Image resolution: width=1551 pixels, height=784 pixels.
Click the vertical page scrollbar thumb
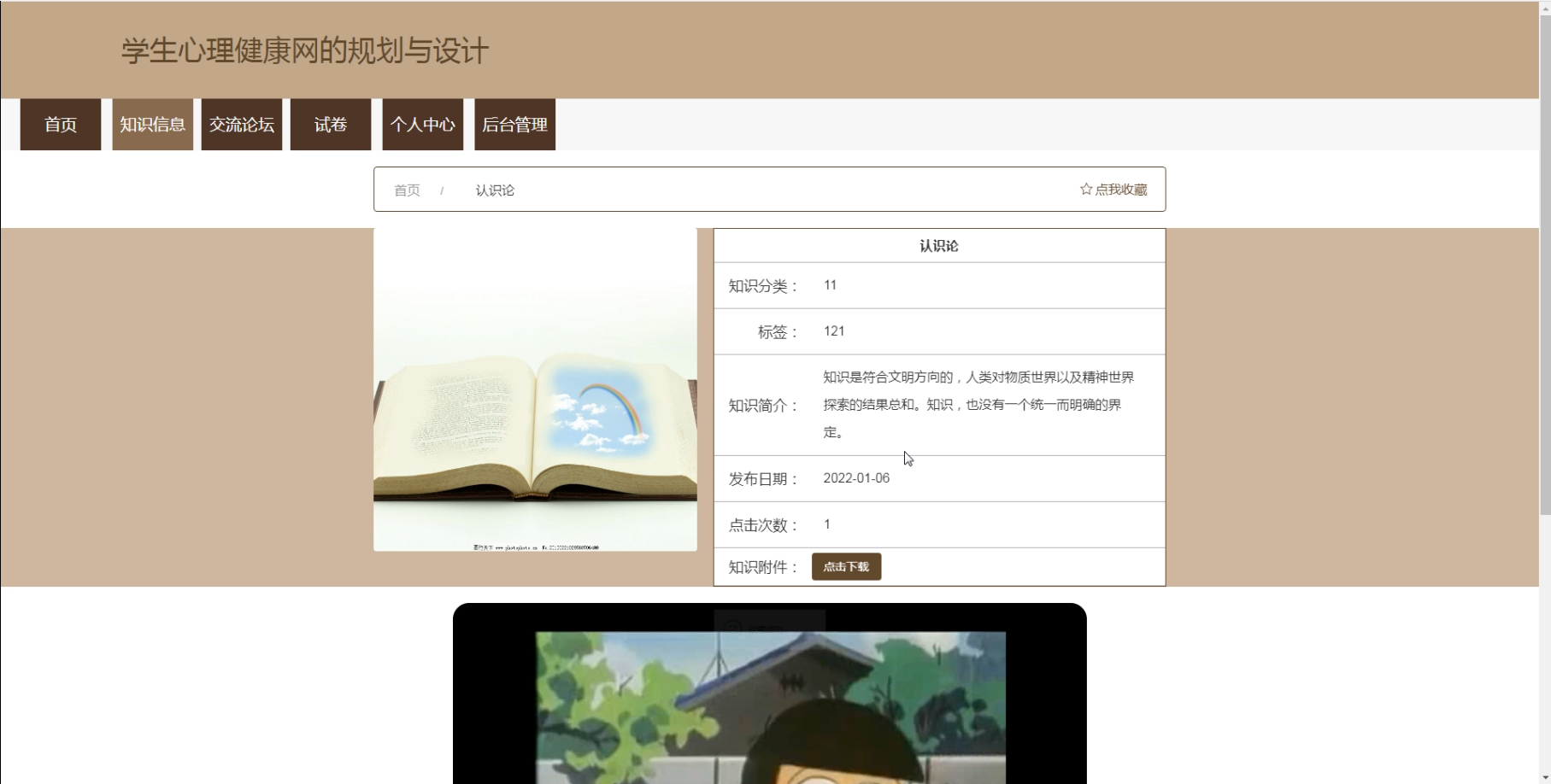coord(1545,265)
